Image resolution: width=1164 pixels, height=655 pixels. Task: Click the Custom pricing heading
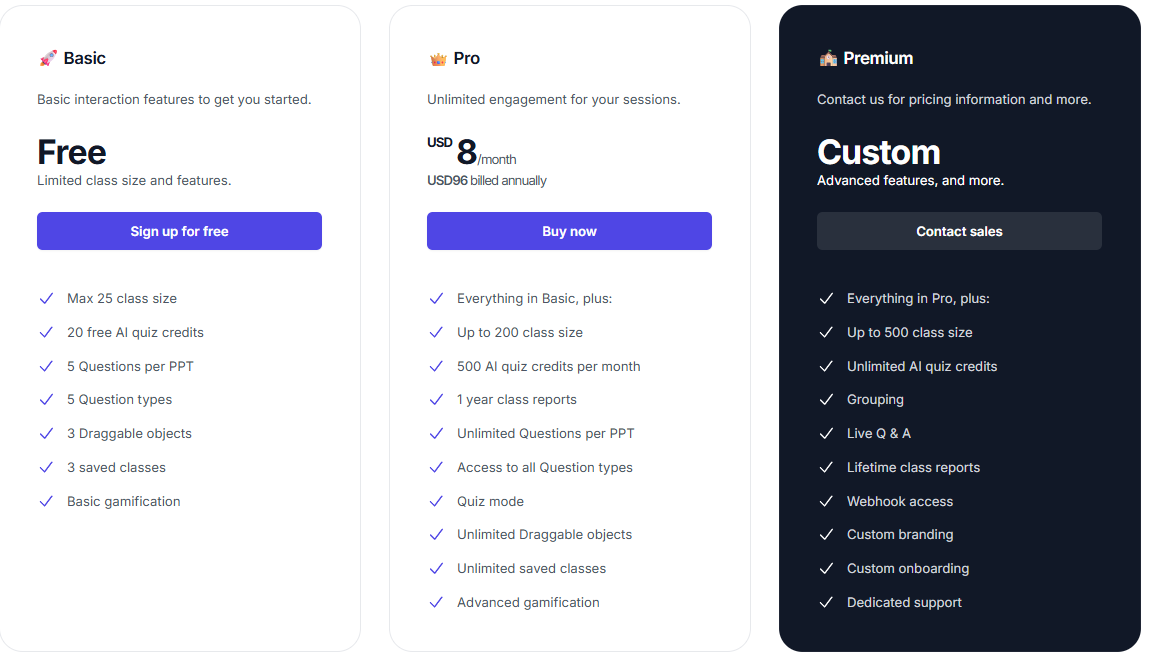click(x=879, y=152)
